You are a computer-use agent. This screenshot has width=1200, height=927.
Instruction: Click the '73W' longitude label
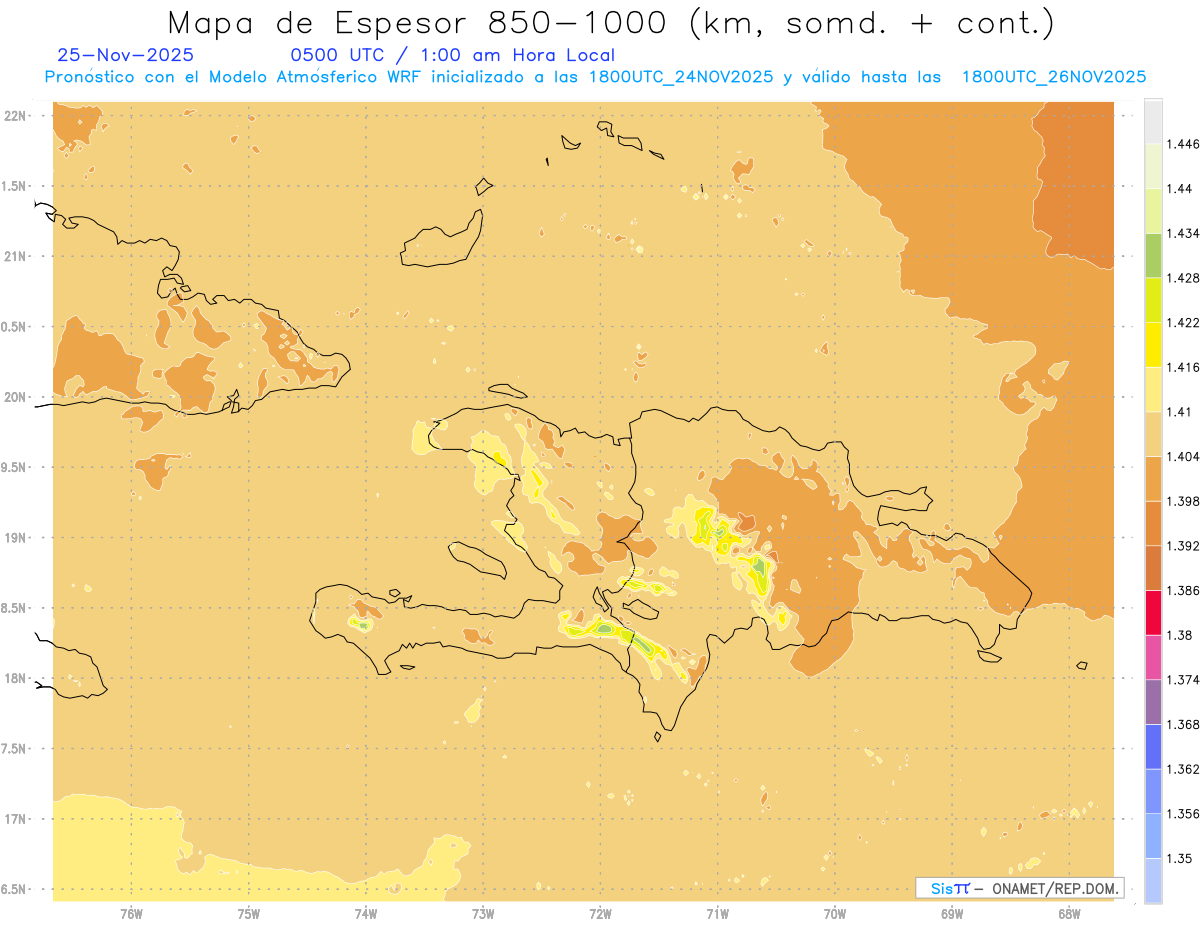click(x=483, y=914)
